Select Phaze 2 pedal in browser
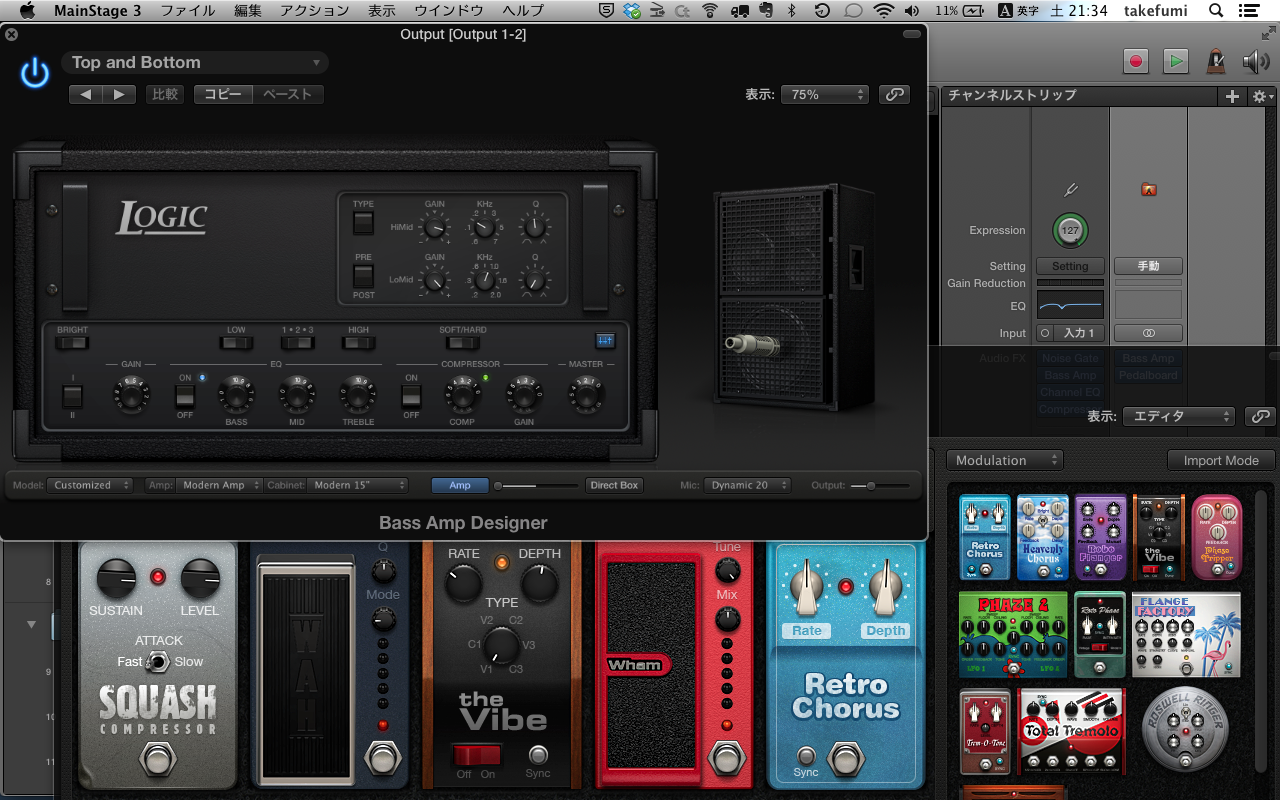This screenshot has width=1280, height=800. tap(1013, 635)
